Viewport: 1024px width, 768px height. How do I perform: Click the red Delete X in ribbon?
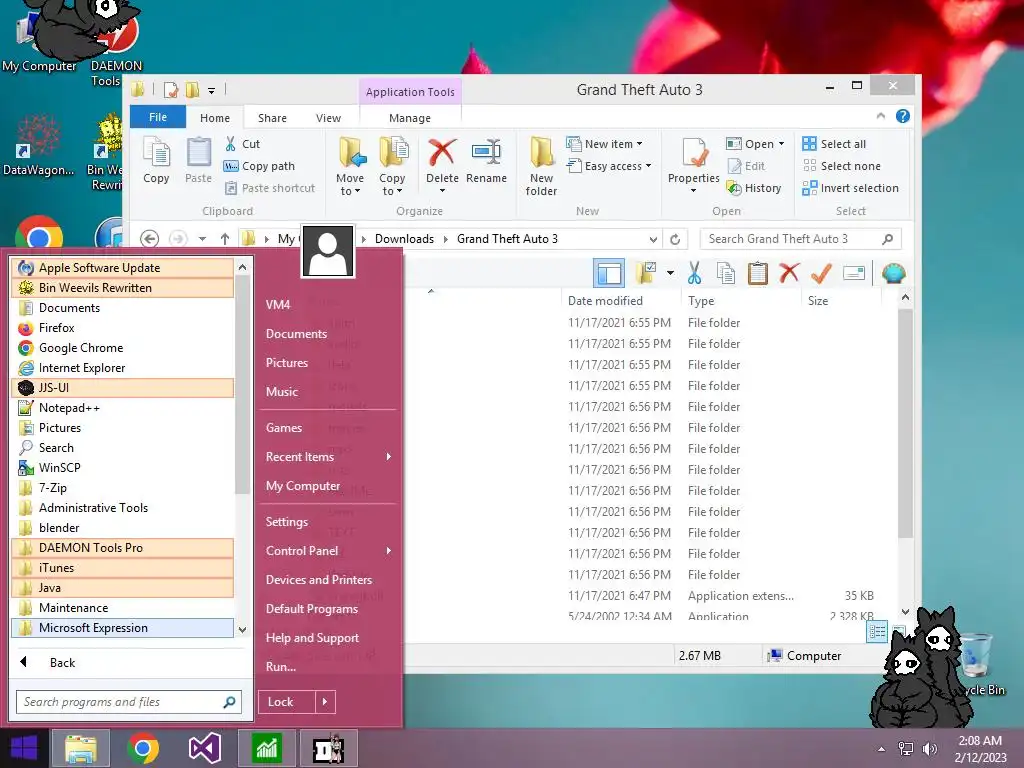click(x=442, y=153)
